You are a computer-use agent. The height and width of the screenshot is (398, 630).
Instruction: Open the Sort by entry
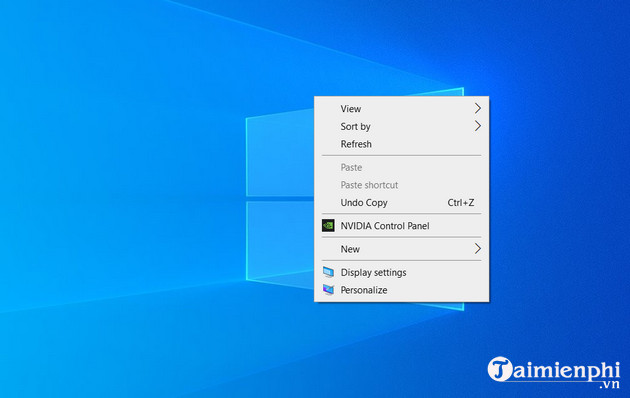tap(401, 126)
